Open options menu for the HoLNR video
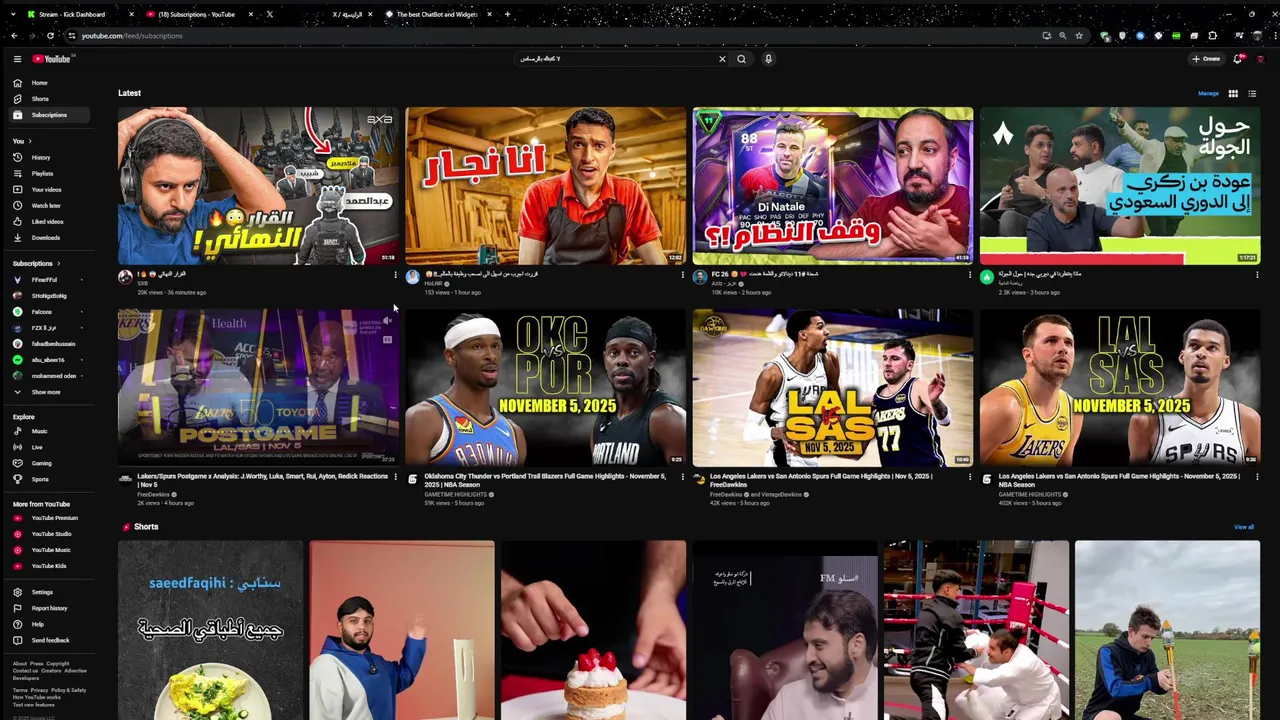The image size is (1280, 720). click(x=683, y=275)
